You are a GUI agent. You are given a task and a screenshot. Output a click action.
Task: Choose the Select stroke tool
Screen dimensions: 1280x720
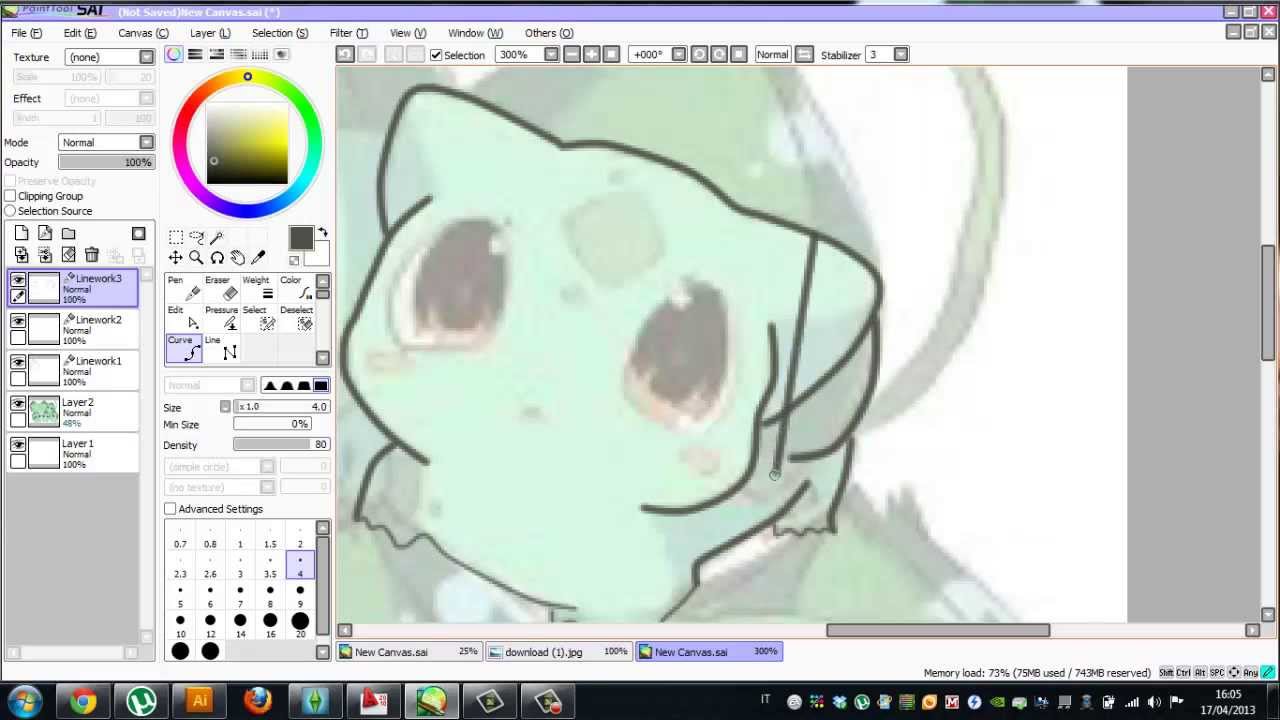tap(258, 318)
